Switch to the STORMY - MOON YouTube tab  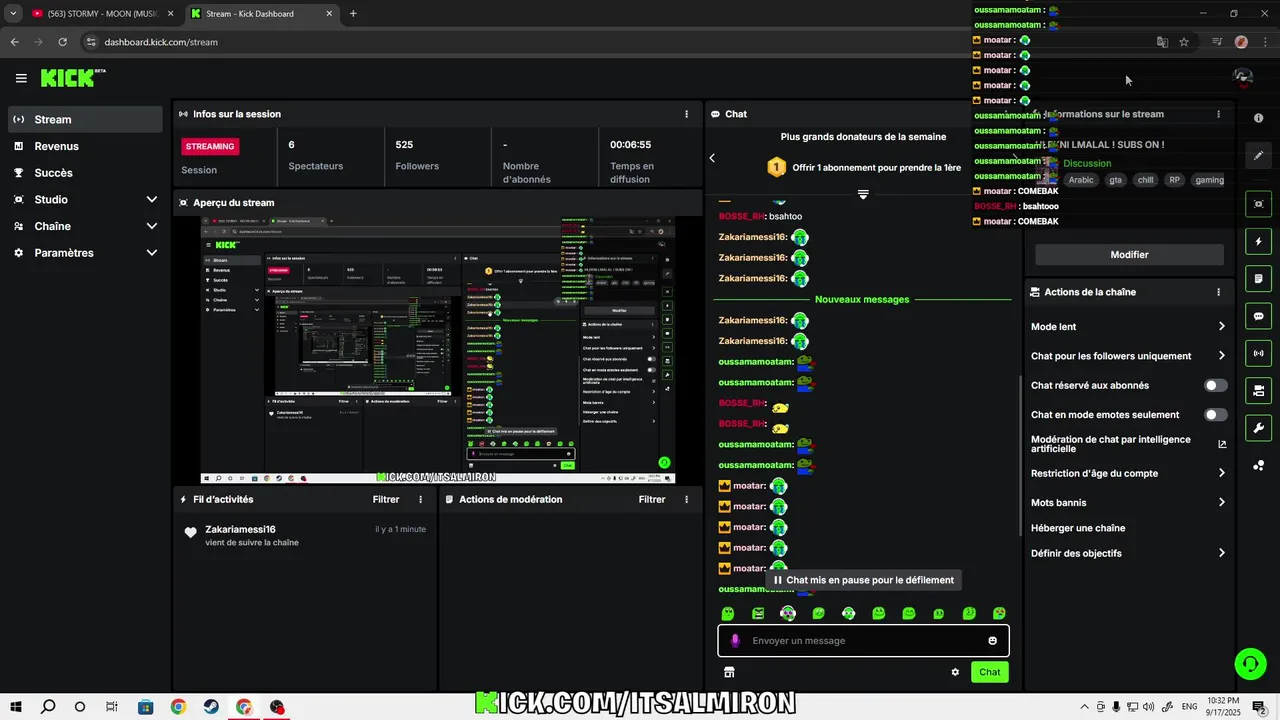coord(100,14)
